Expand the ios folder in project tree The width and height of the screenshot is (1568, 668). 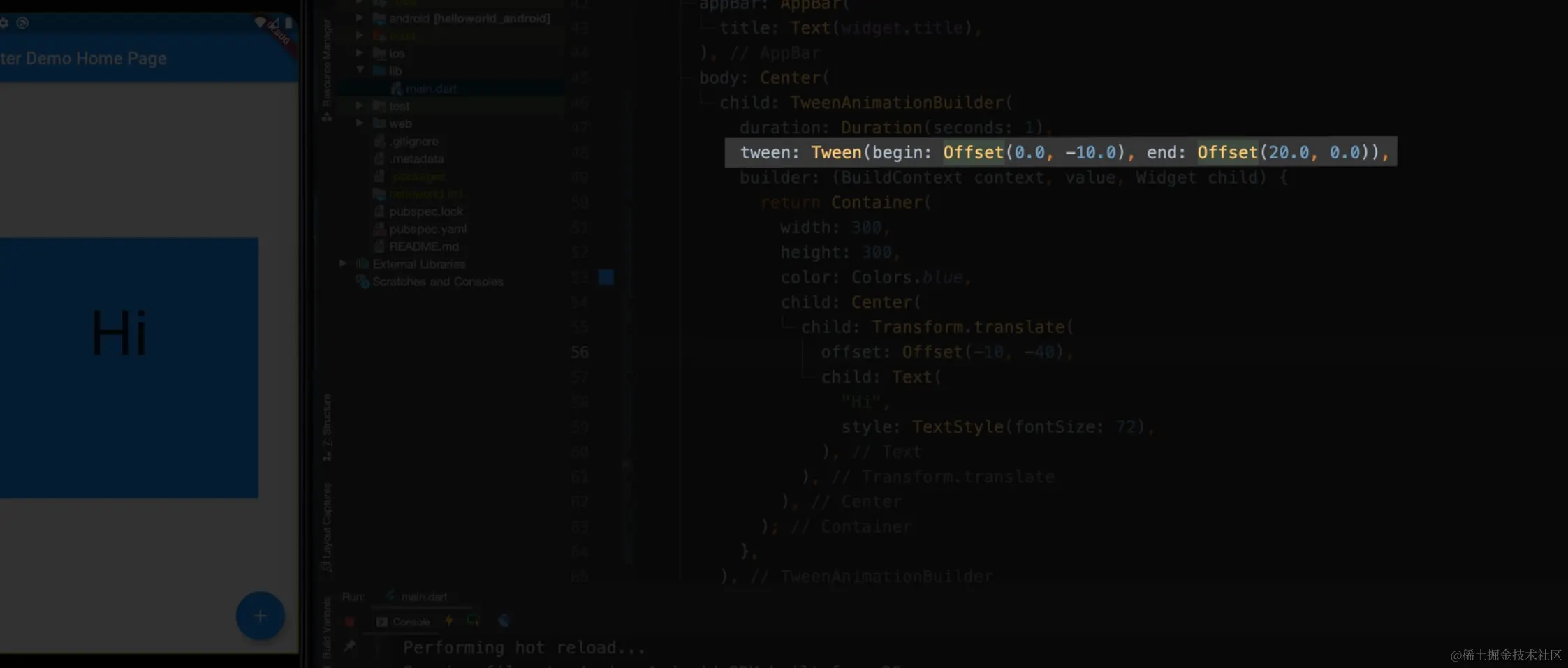point(359,53)
